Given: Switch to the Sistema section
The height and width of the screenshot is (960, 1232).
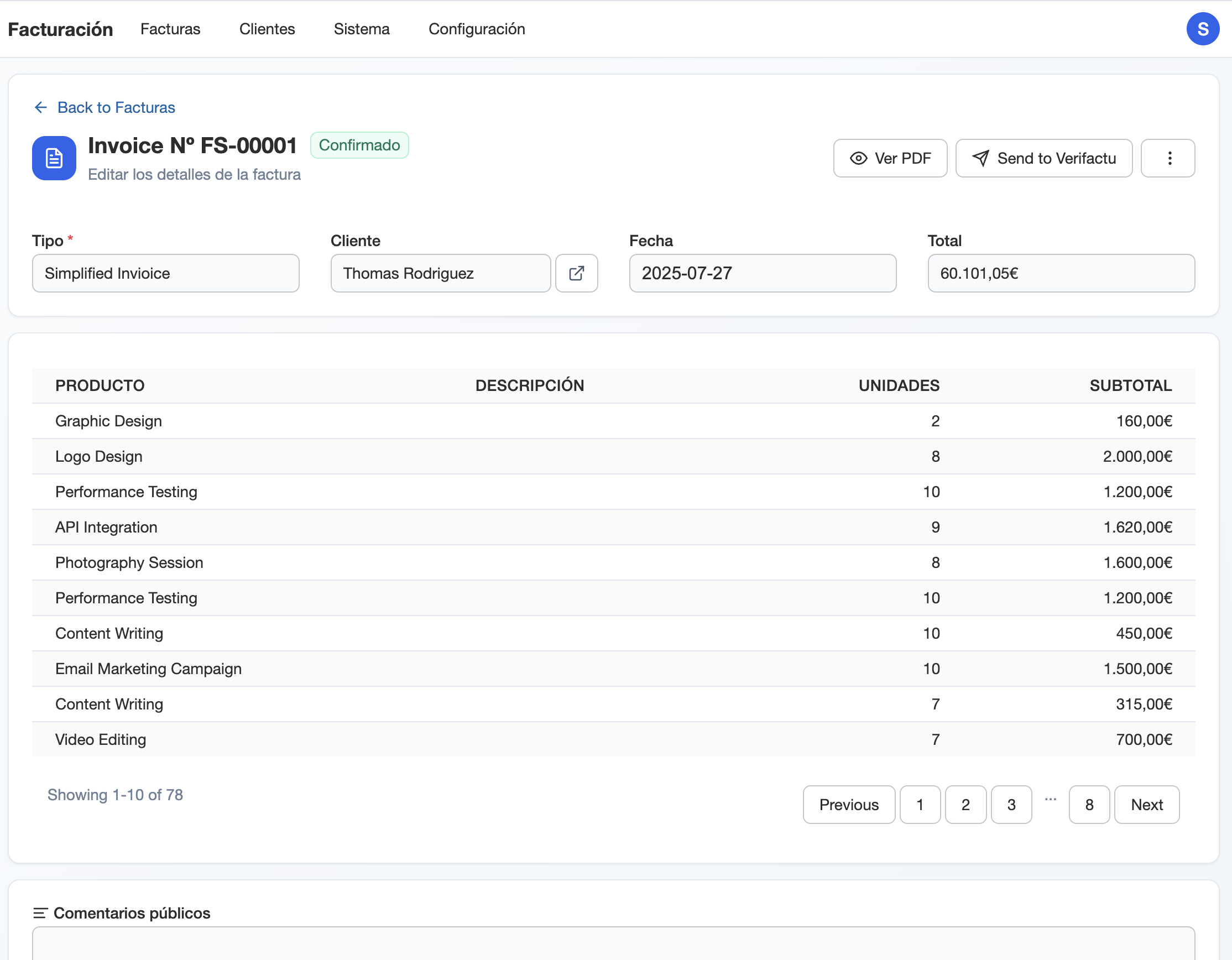Looking at the screenshot, I should click(362, 29).
